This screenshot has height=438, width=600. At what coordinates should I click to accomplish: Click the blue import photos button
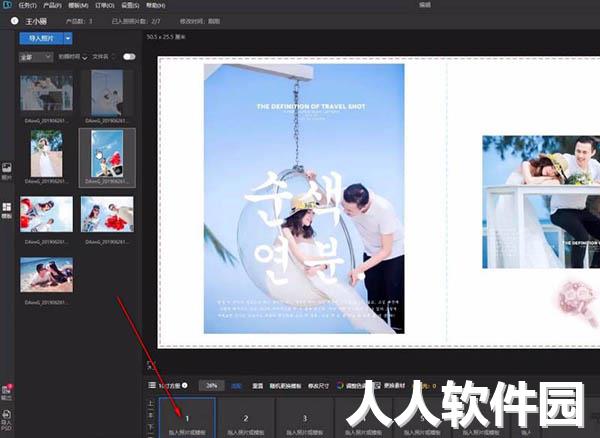point(41,38)
